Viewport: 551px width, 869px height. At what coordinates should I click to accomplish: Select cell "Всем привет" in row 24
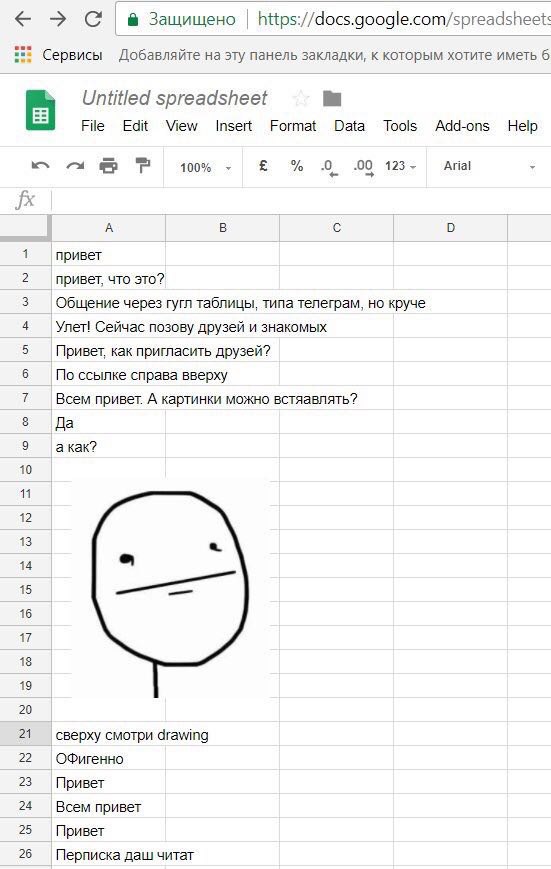tap(109, 806)
